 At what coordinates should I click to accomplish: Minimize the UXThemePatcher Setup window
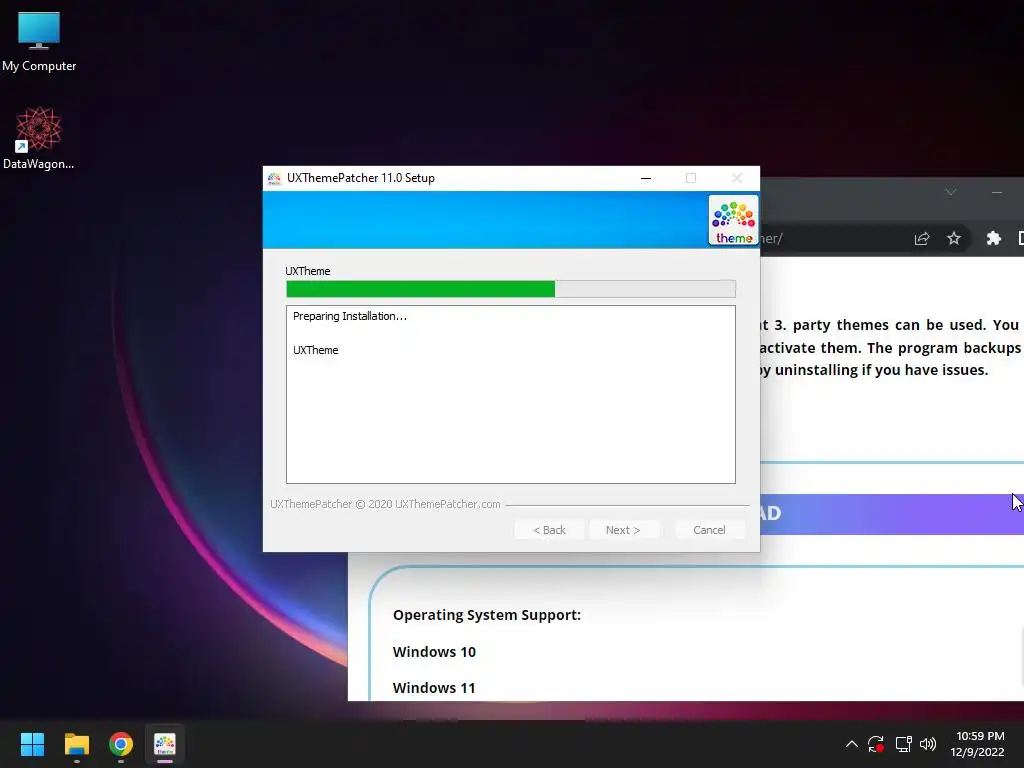pyautogui.click(x=646, y=178)
